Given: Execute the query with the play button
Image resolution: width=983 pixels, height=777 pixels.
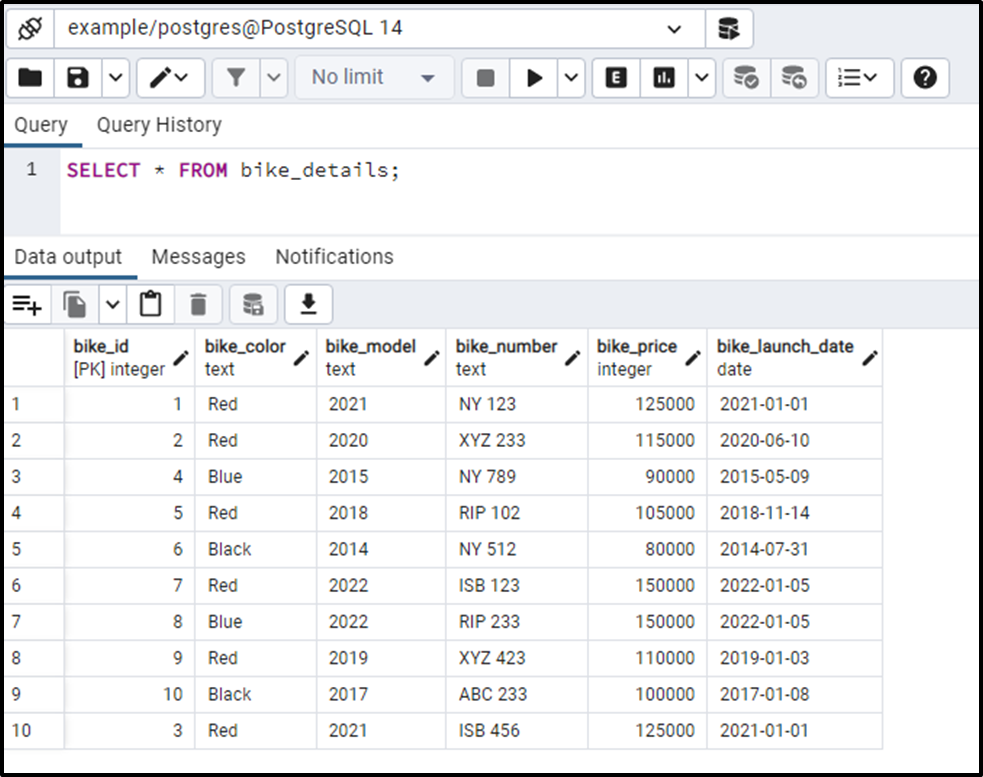Looking at the screenshot, I should click(x=534, y=78).
